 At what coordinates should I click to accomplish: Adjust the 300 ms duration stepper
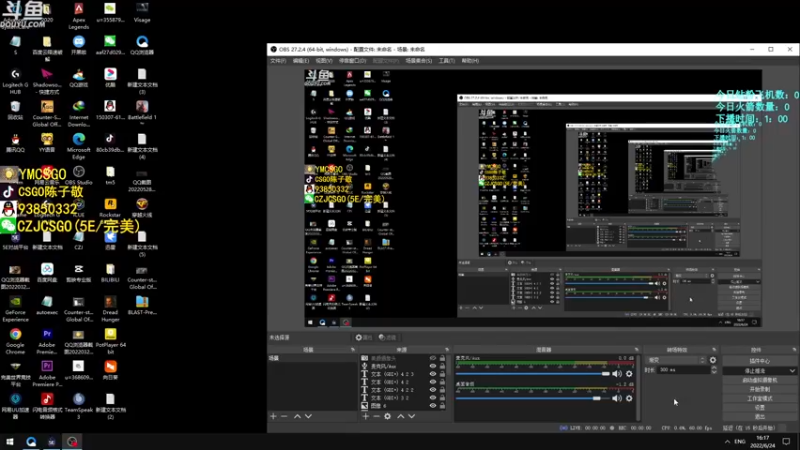click(714, 370)
